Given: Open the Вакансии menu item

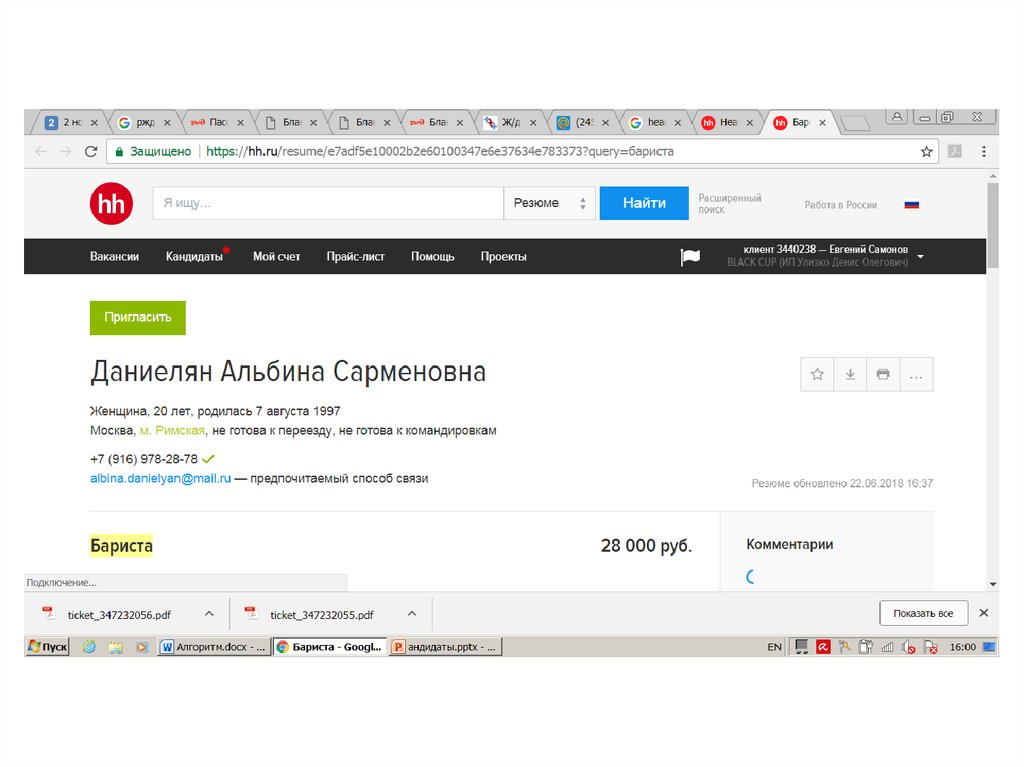Looking at the screenshot, I should point(114,257).
